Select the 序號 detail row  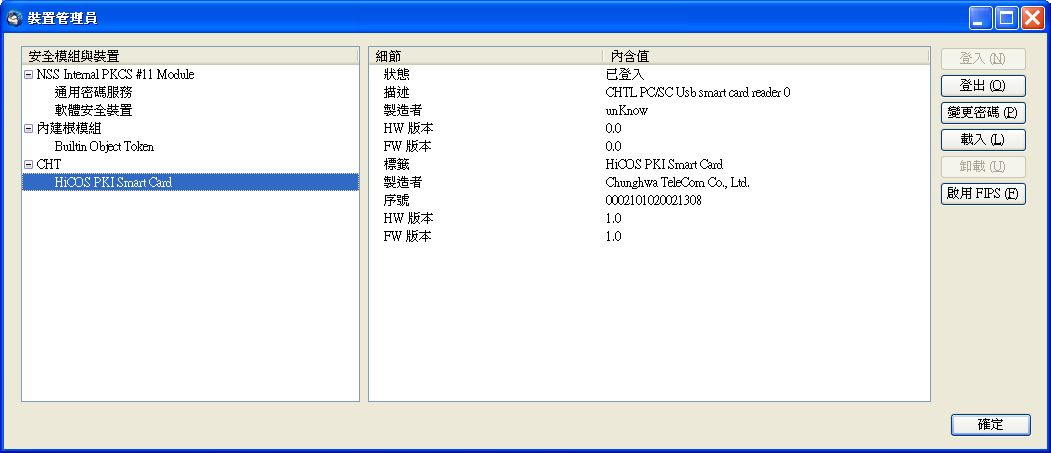pyautogui.click(x=649, y=200)
